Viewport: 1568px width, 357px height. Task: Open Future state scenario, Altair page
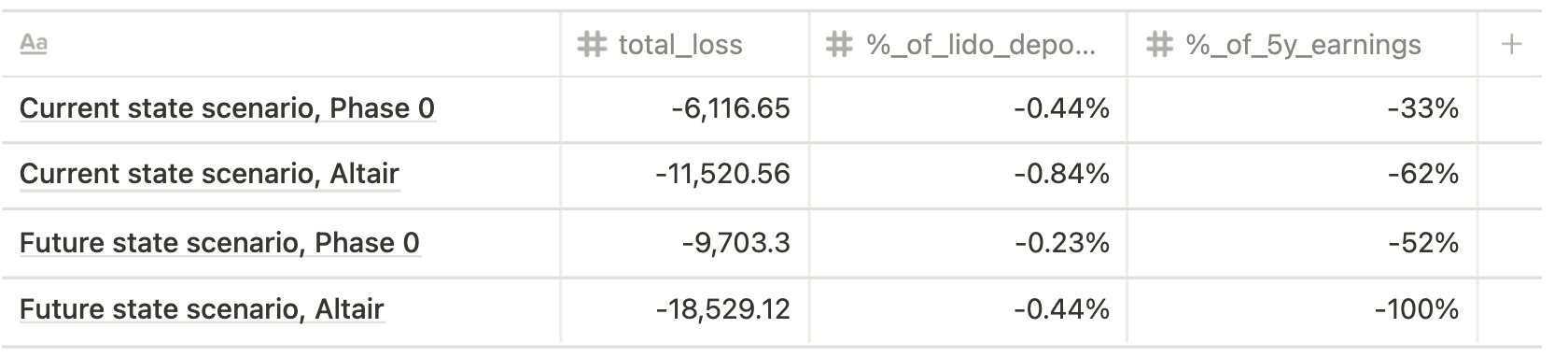pos(202,309)
